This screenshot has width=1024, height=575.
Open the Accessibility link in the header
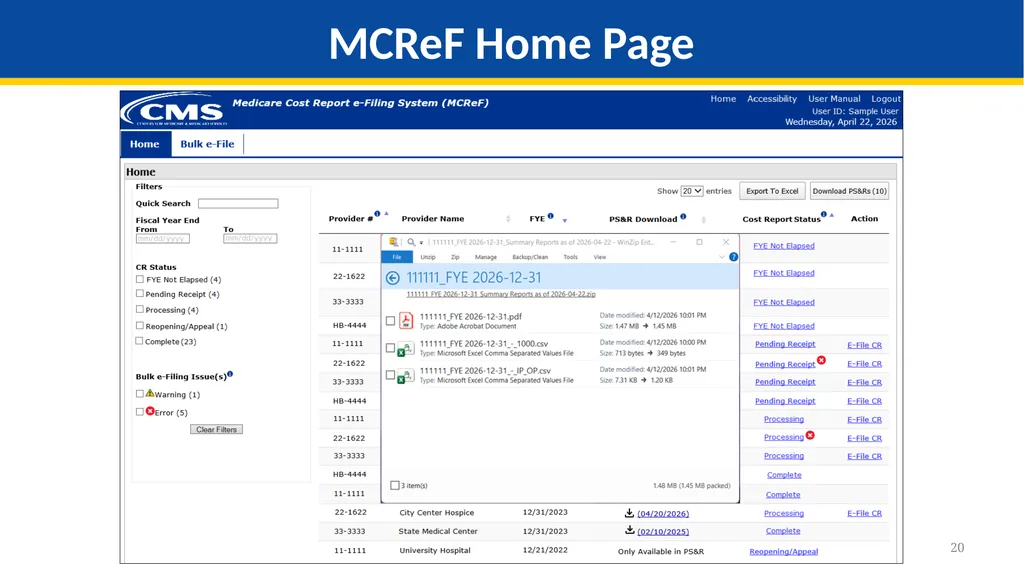tap(772, 99)
